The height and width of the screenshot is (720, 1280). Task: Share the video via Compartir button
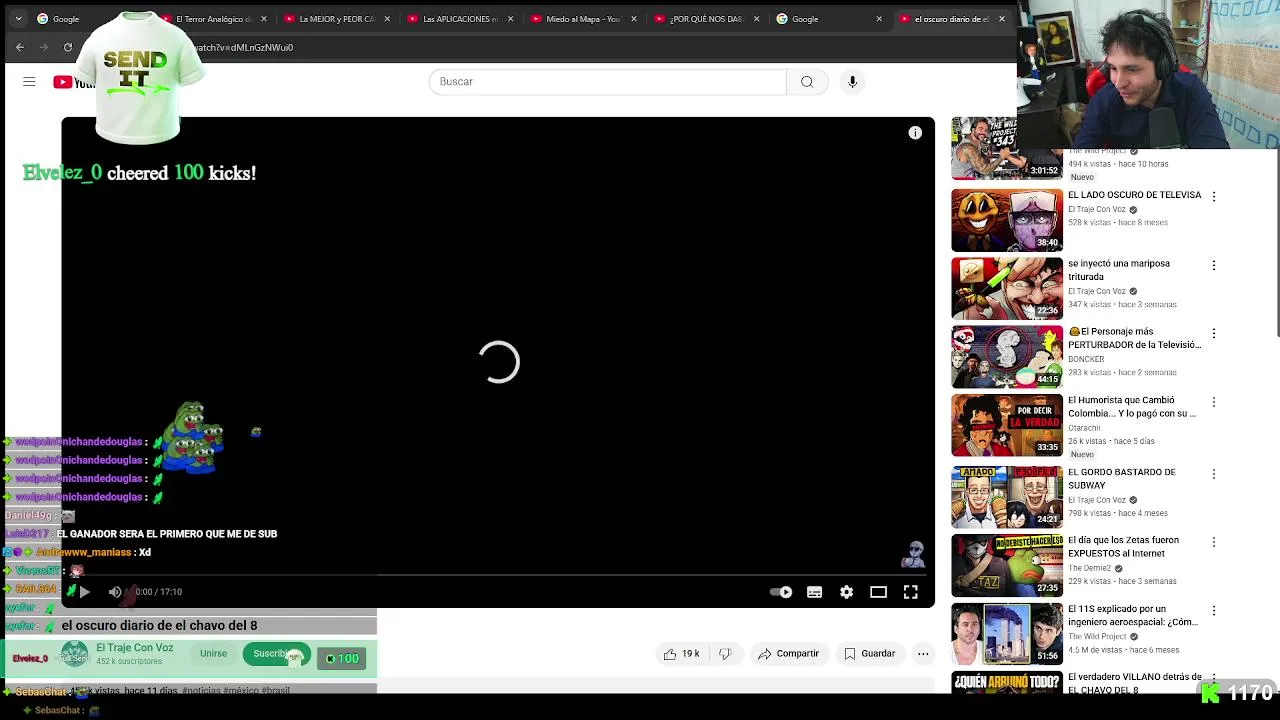pyautogui.click(x=789, y=654)
